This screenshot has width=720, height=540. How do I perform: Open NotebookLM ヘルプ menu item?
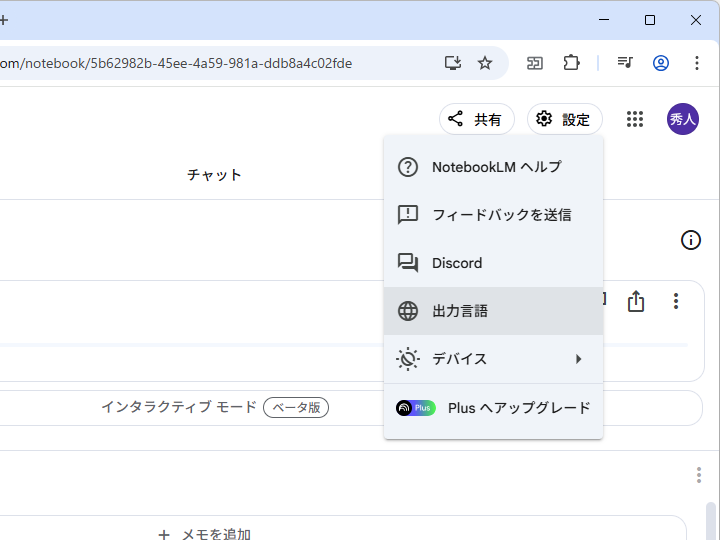point(493,167)
